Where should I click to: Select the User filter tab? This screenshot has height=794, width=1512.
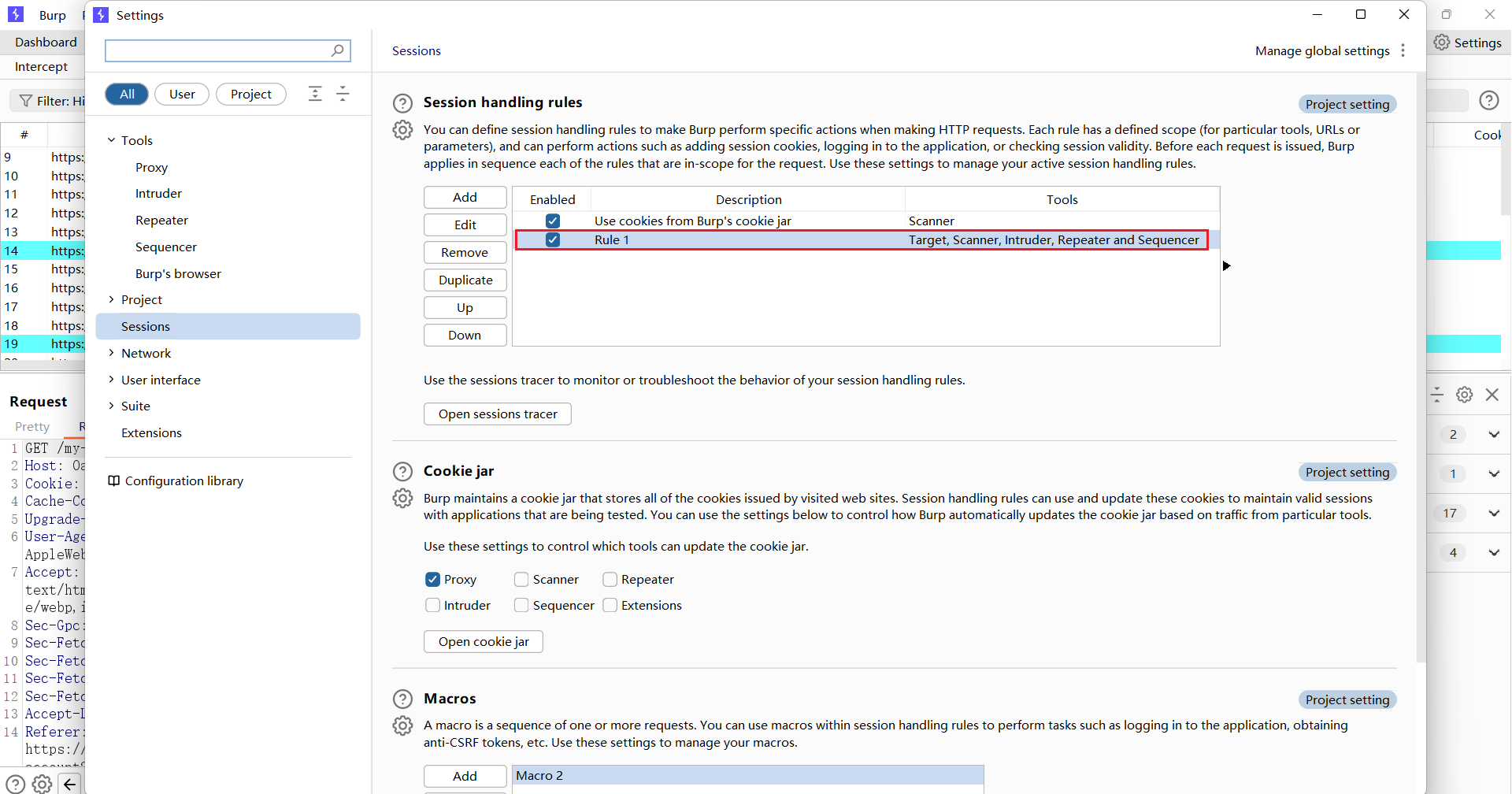pyautogui.click(x=182, y=94)
